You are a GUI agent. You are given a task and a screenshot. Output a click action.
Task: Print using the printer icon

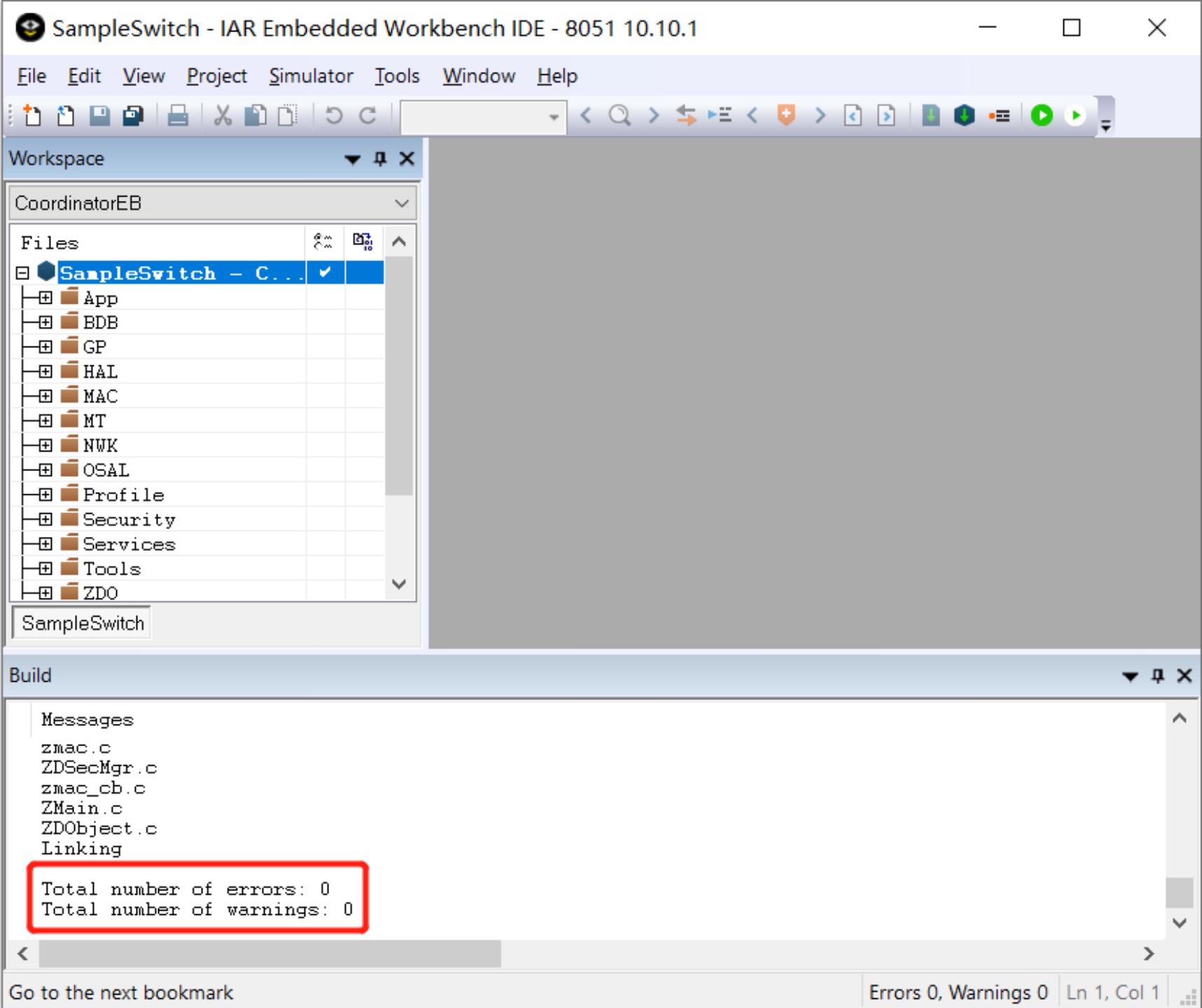pyautogui.click(x=178, y=115)
